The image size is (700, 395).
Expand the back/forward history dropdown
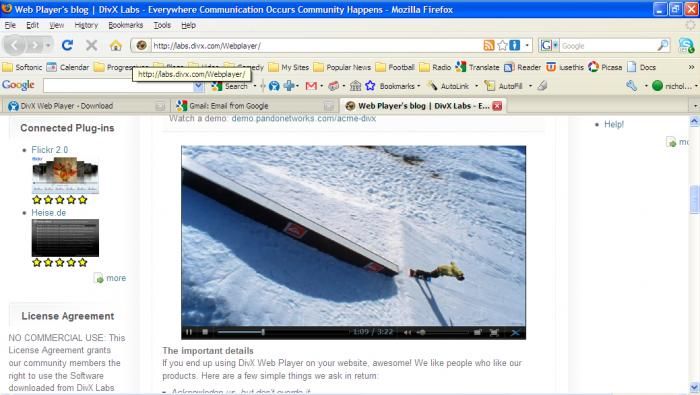(x=48, y=45)
